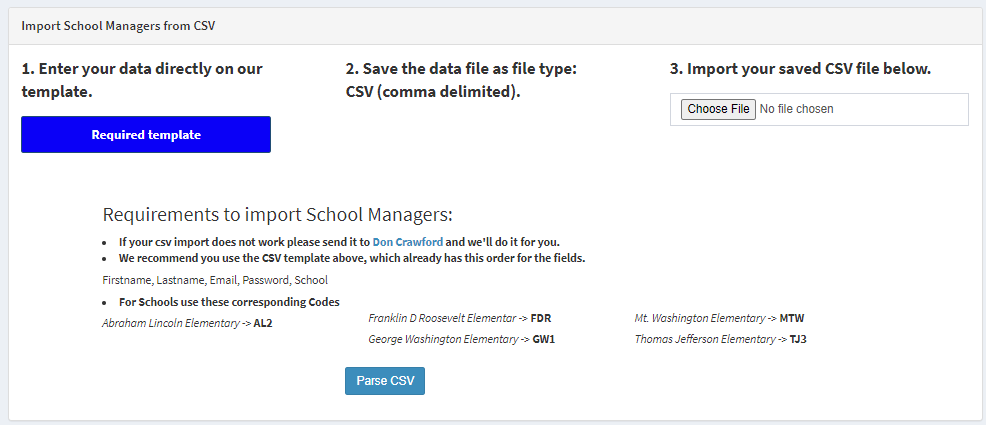This screenshot has width=986, height=425.
Task: Click the No file chosen text
Action: click(796, 109)
